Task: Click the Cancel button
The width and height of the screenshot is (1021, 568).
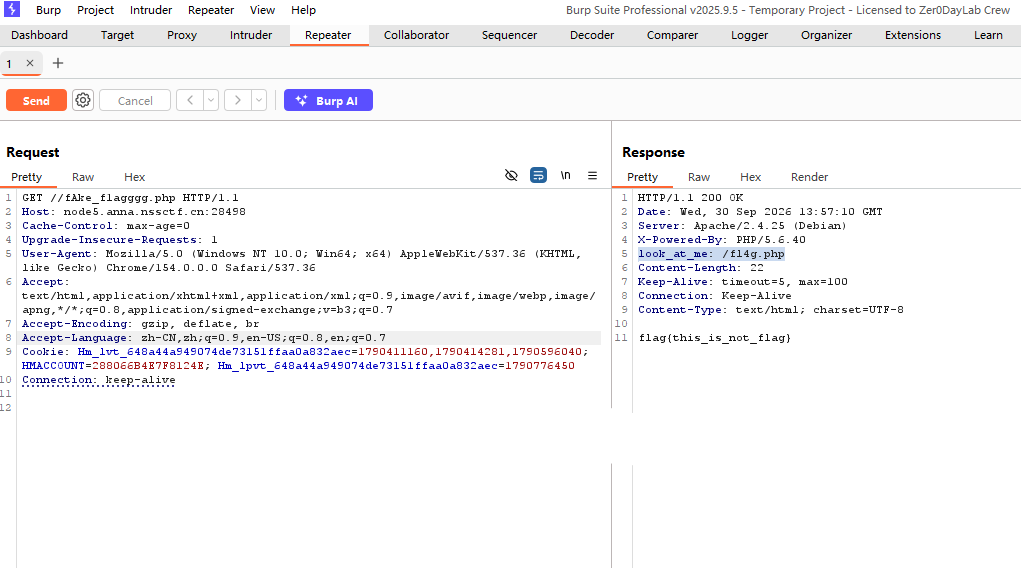Action: pos(135,100)
